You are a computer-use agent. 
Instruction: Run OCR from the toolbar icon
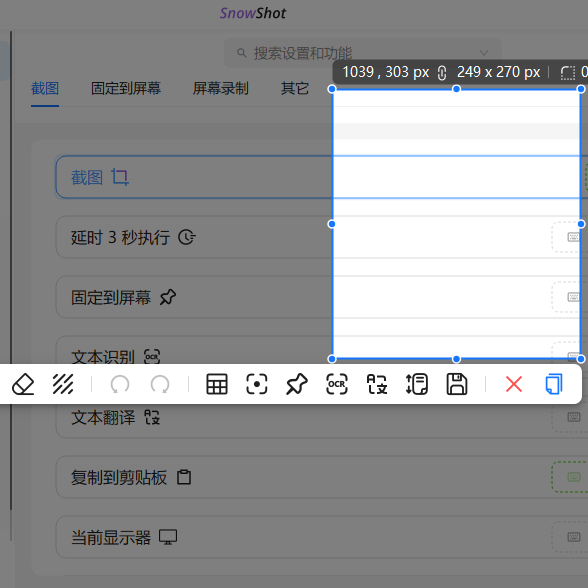pos(337,384)
